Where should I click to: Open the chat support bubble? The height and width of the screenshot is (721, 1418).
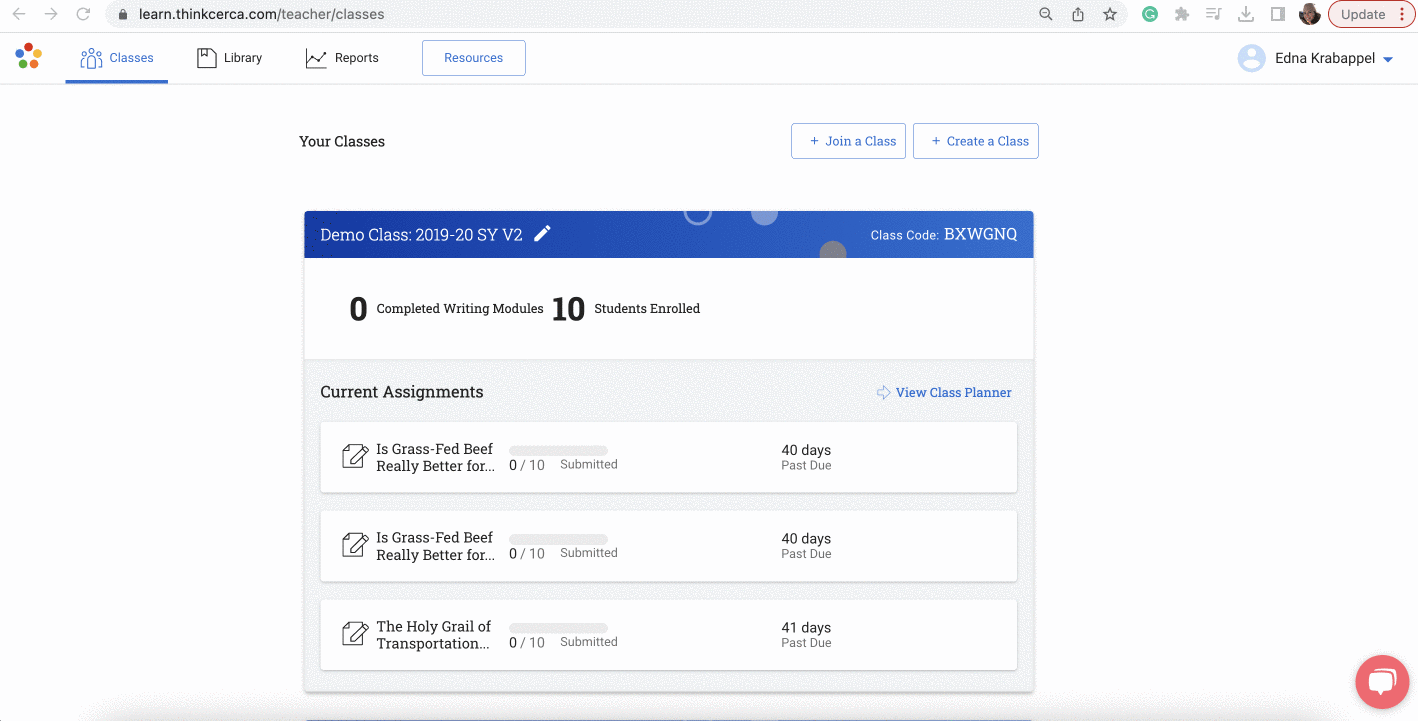coord(1382,682)
